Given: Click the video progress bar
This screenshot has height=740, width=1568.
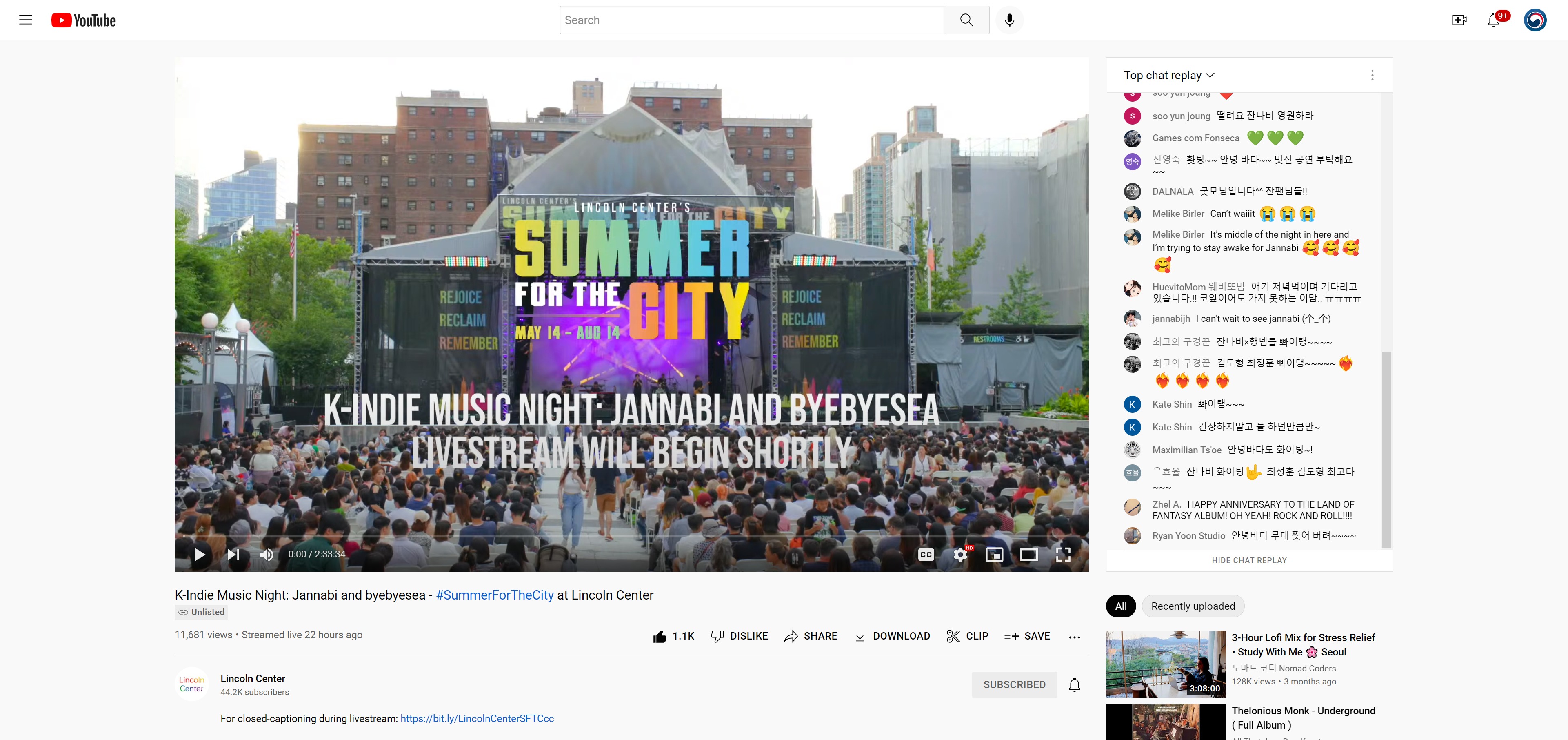Looking at the screenshot, I should pyautogui.click(x=631, y=536).
